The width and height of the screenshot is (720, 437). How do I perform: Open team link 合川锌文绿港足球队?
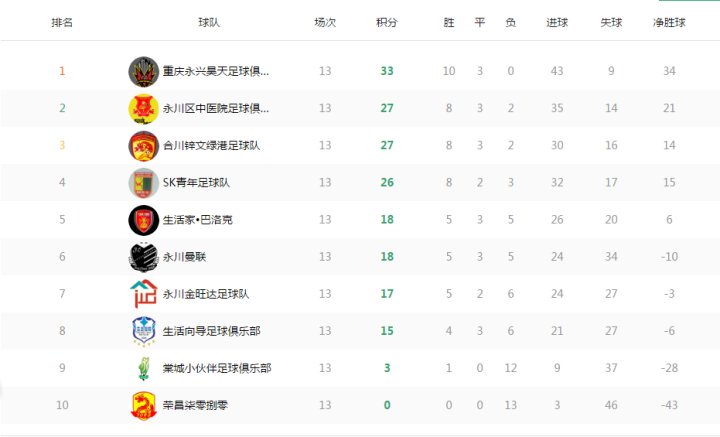(211, 146)
